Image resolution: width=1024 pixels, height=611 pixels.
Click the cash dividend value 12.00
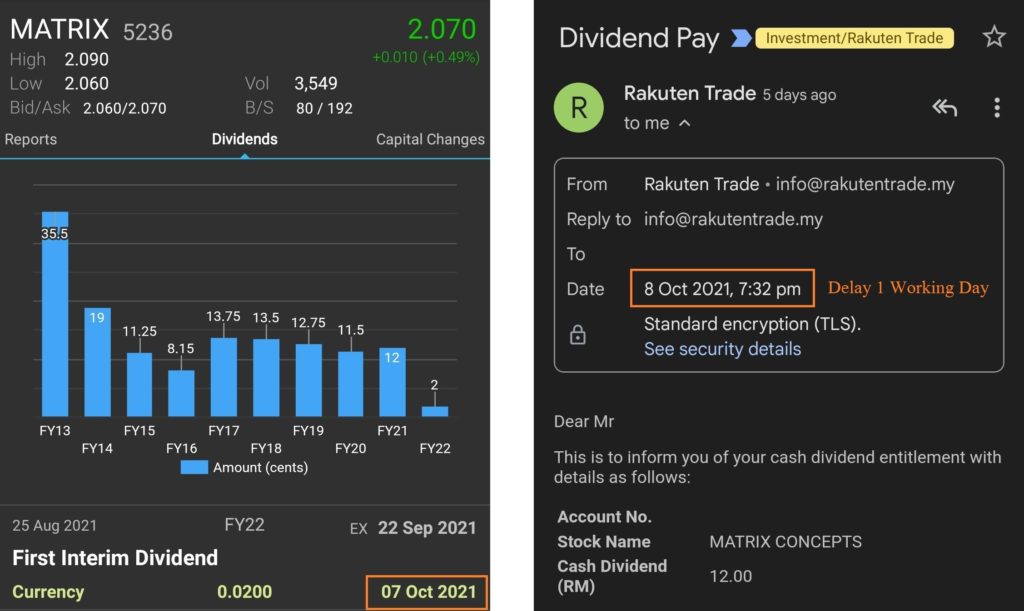click(731, 576)
